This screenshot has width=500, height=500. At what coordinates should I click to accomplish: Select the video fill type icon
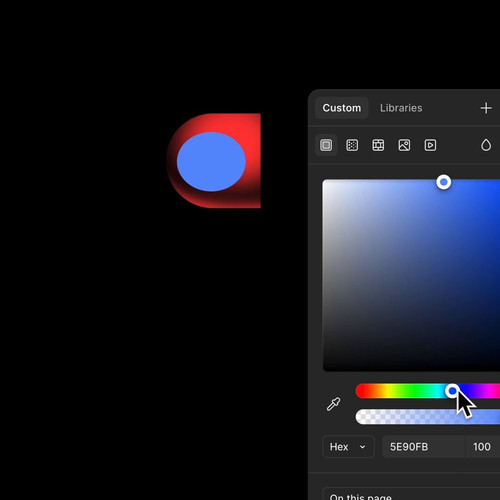pyautogui.click(x=430, y=145)
